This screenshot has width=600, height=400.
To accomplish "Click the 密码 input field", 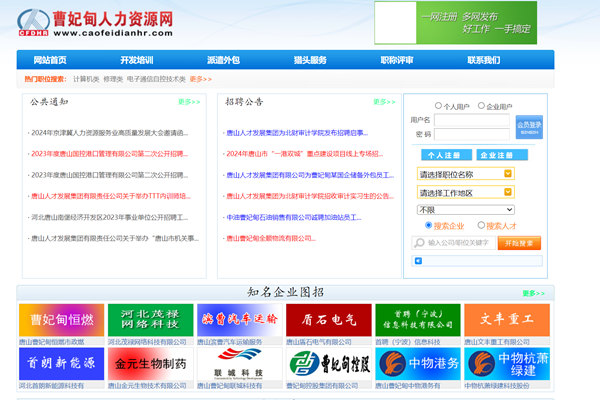I will click(x=472, y=134).
